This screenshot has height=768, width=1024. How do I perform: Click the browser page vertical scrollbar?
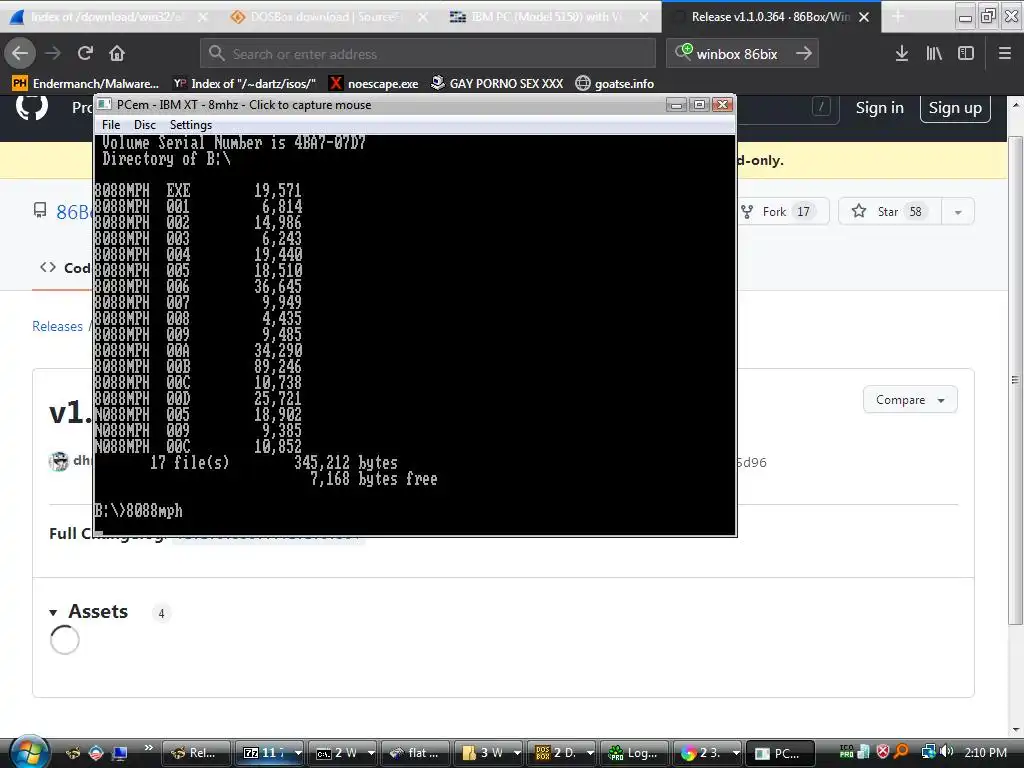[1016, 380]
